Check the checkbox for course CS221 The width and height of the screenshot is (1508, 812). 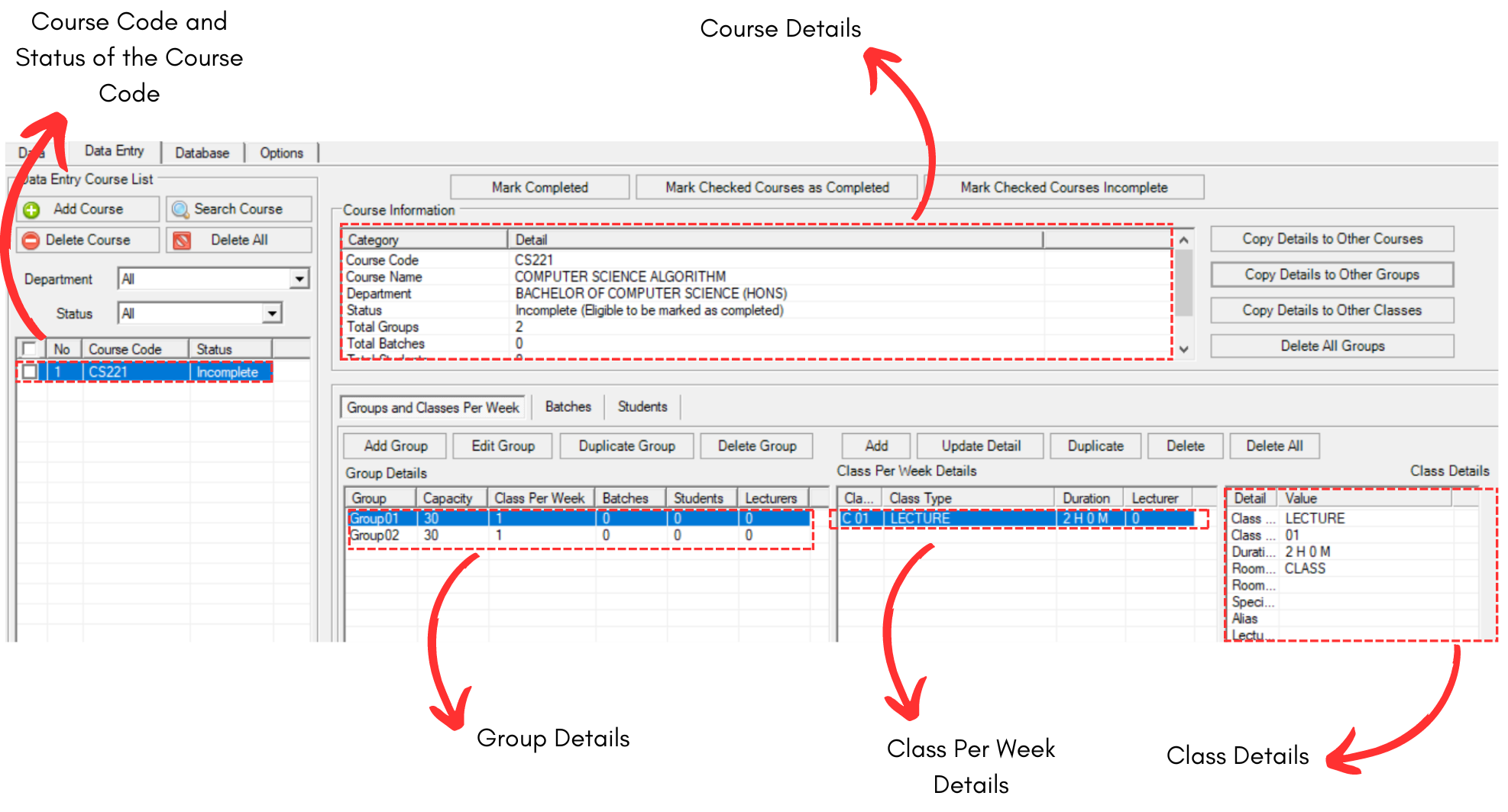[x=30, y=372]
